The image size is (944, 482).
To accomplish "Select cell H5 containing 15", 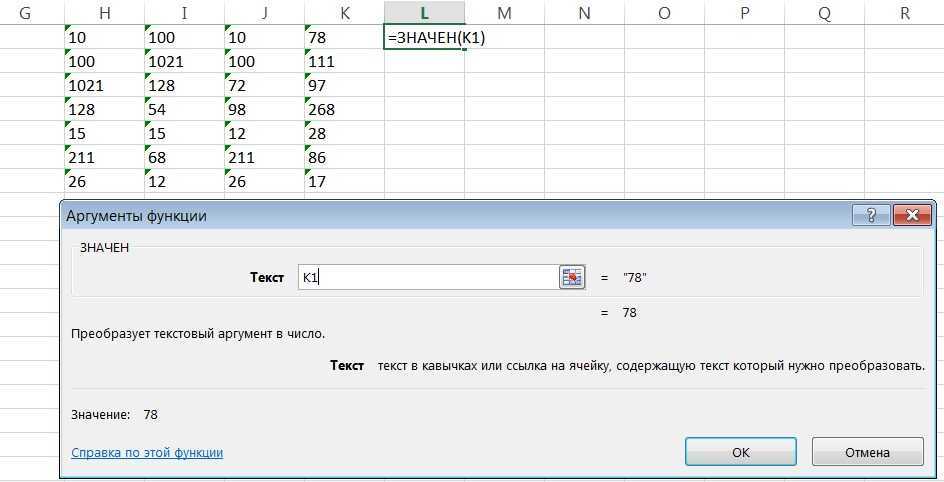I will pyautogui.click(x=104, y=134).
